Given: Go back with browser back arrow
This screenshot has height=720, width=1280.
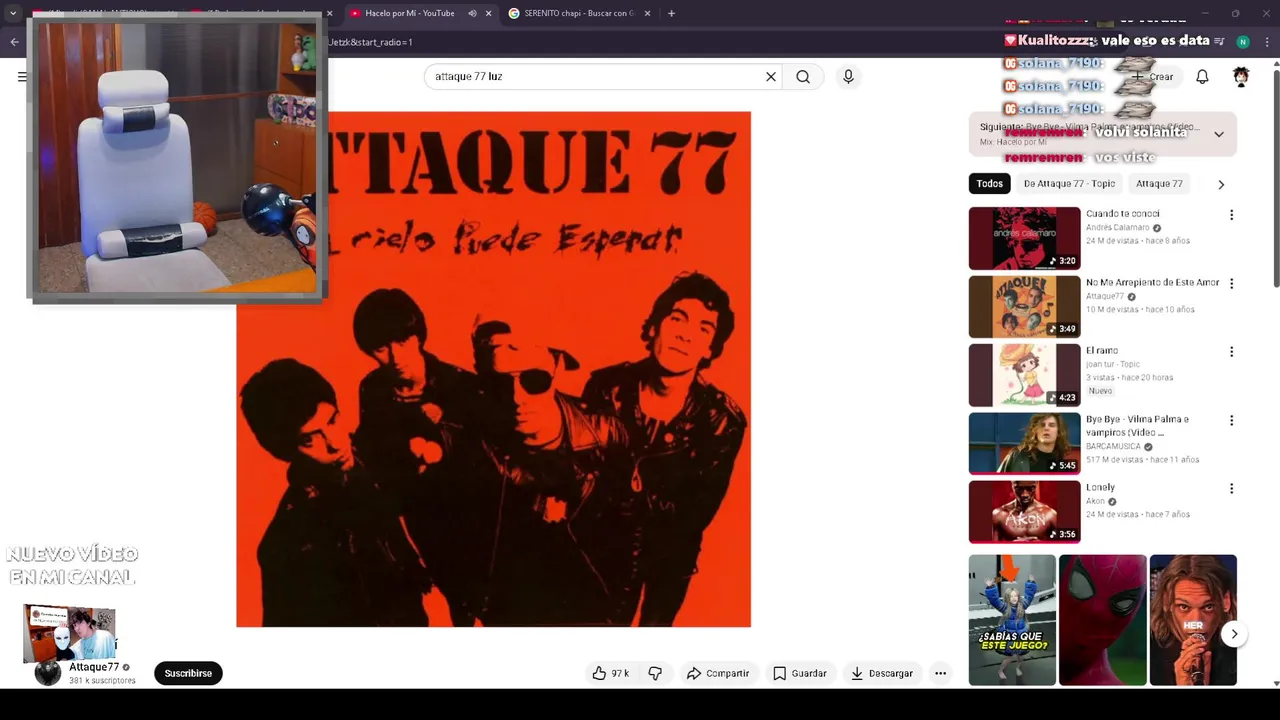Looking at the screenshot, I should pos(14,42).
